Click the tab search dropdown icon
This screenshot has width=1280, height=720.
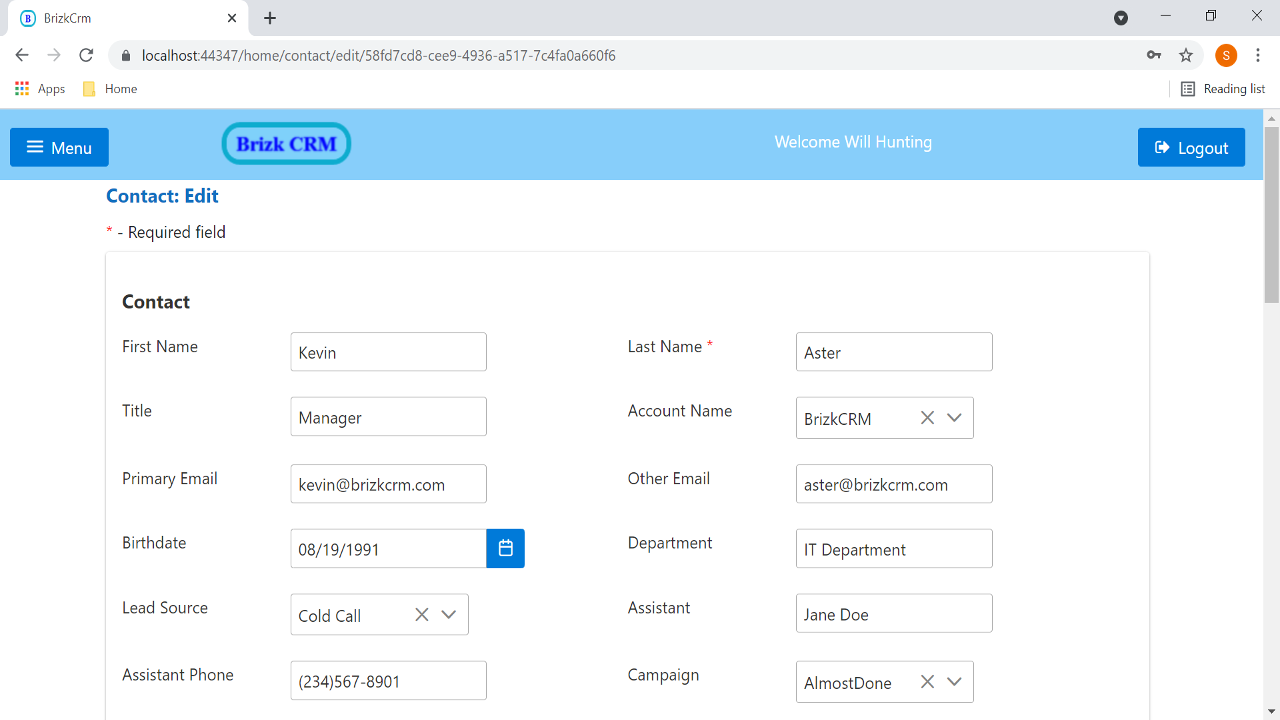coord(1121,18)
